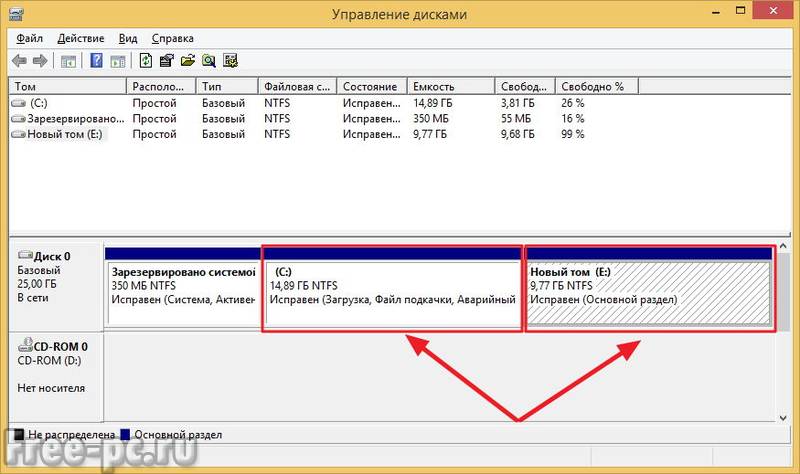
Task: Maximize the Управление дисками window
Action: click(740, 11)
